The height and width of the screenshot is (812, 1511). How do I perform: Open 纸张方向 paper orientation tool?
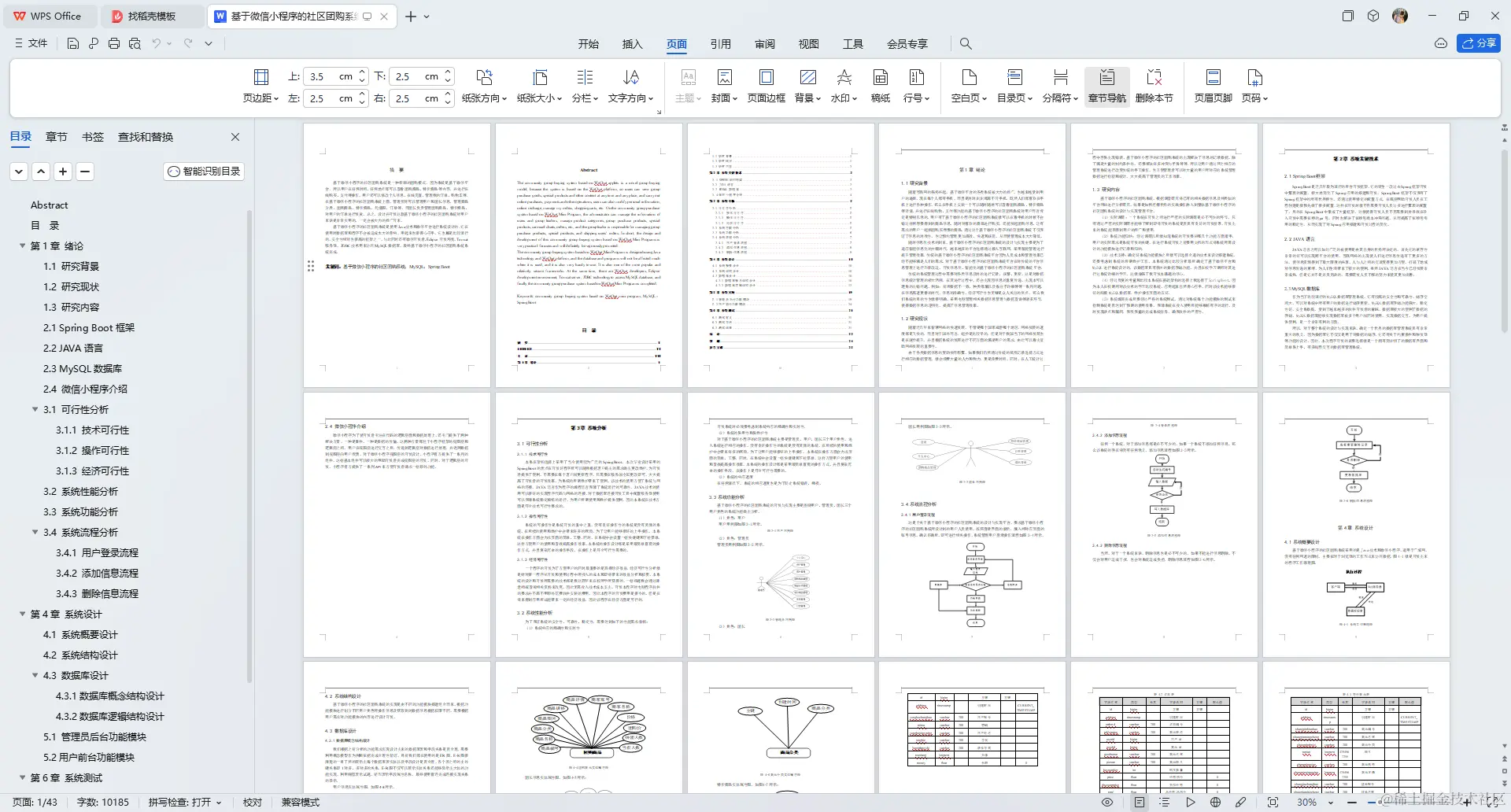(x=484, y=86)
